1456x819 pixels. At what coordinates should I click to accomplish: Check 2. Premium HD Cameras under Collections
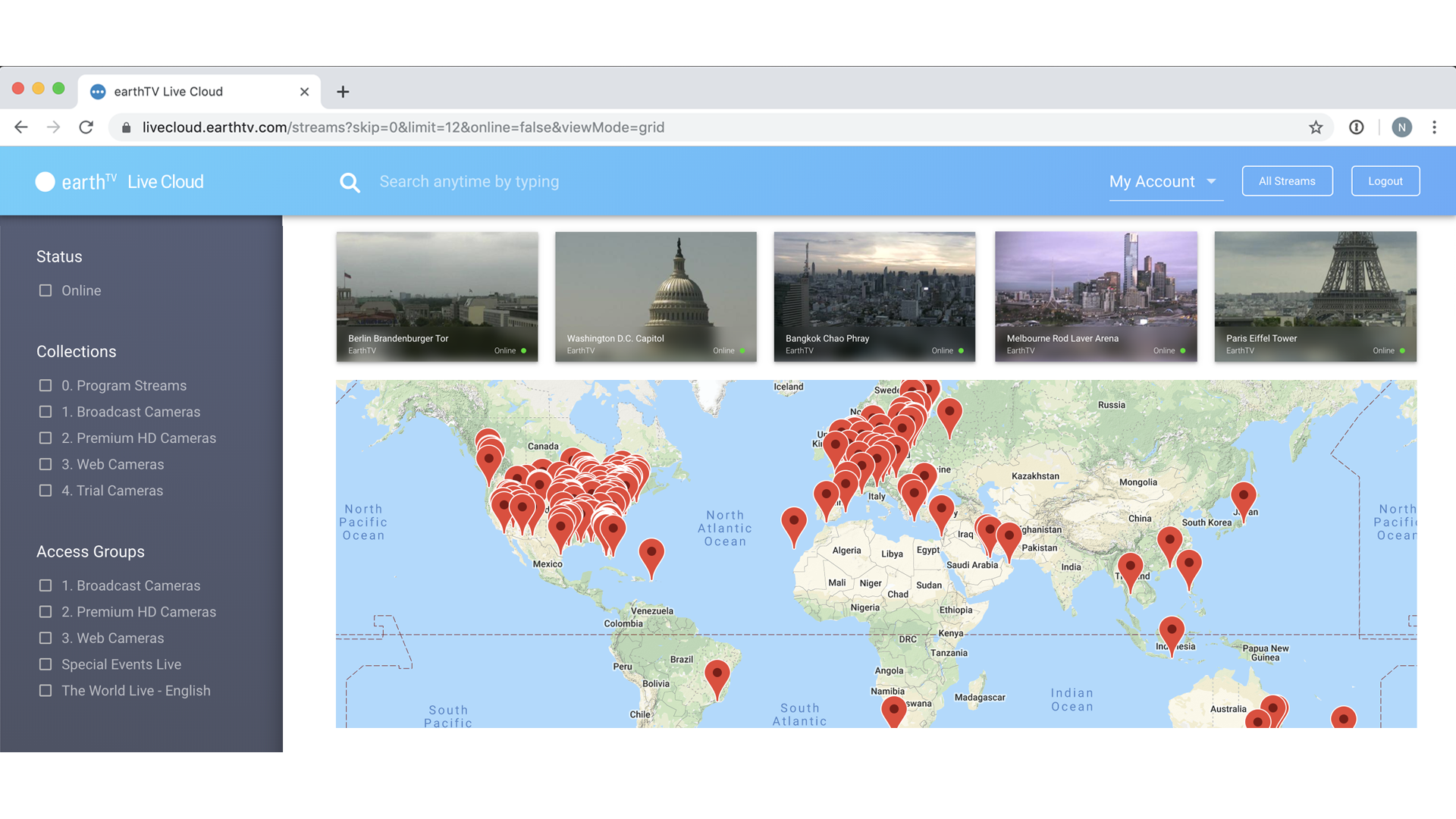[45, 438]
